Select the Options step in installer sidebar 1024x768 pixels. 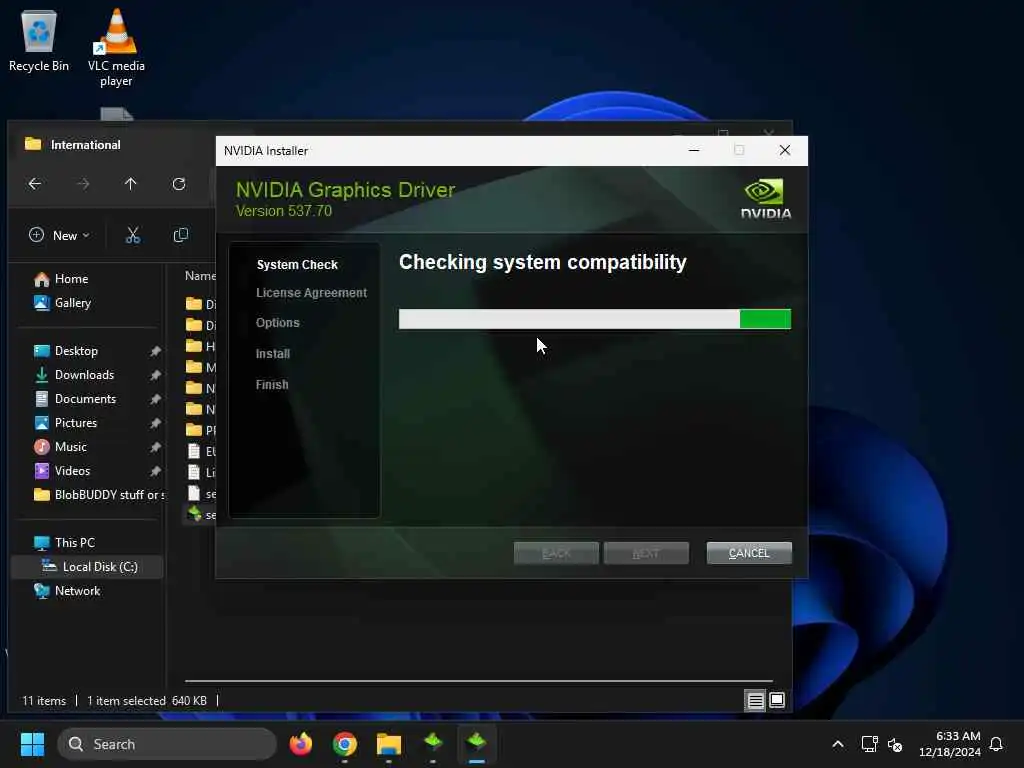(278, 323)
